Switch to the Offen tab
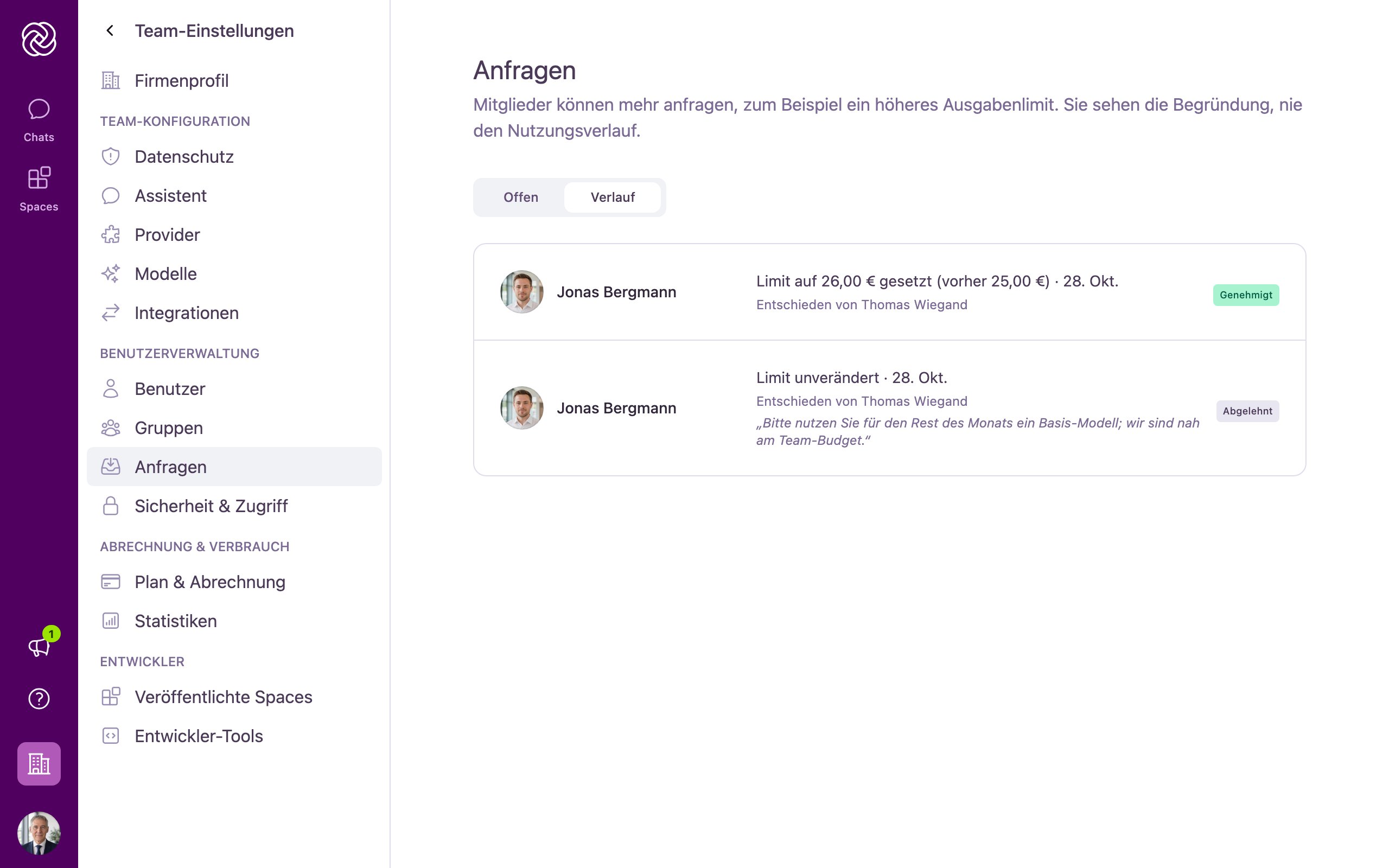1389x868 pixels. 520,197
